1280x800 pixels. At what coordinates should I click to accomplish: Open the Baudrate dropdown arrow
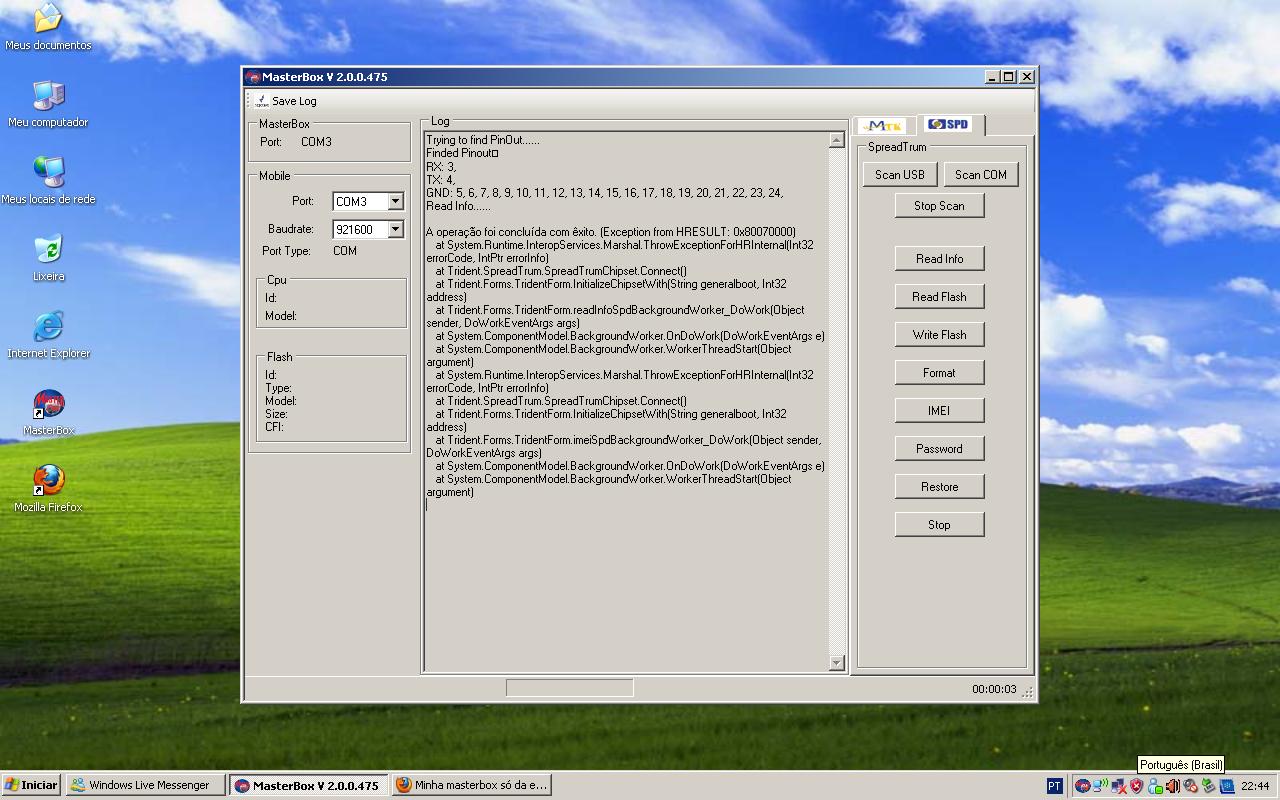(395, 229)
